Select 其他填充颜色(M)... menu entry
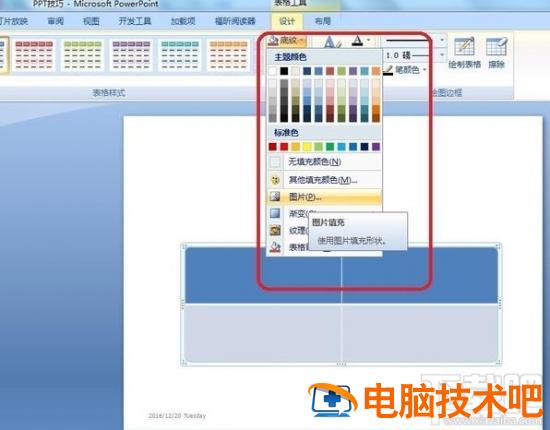The width and height of the screenshot is (550, 430). [x=324, y=180]
